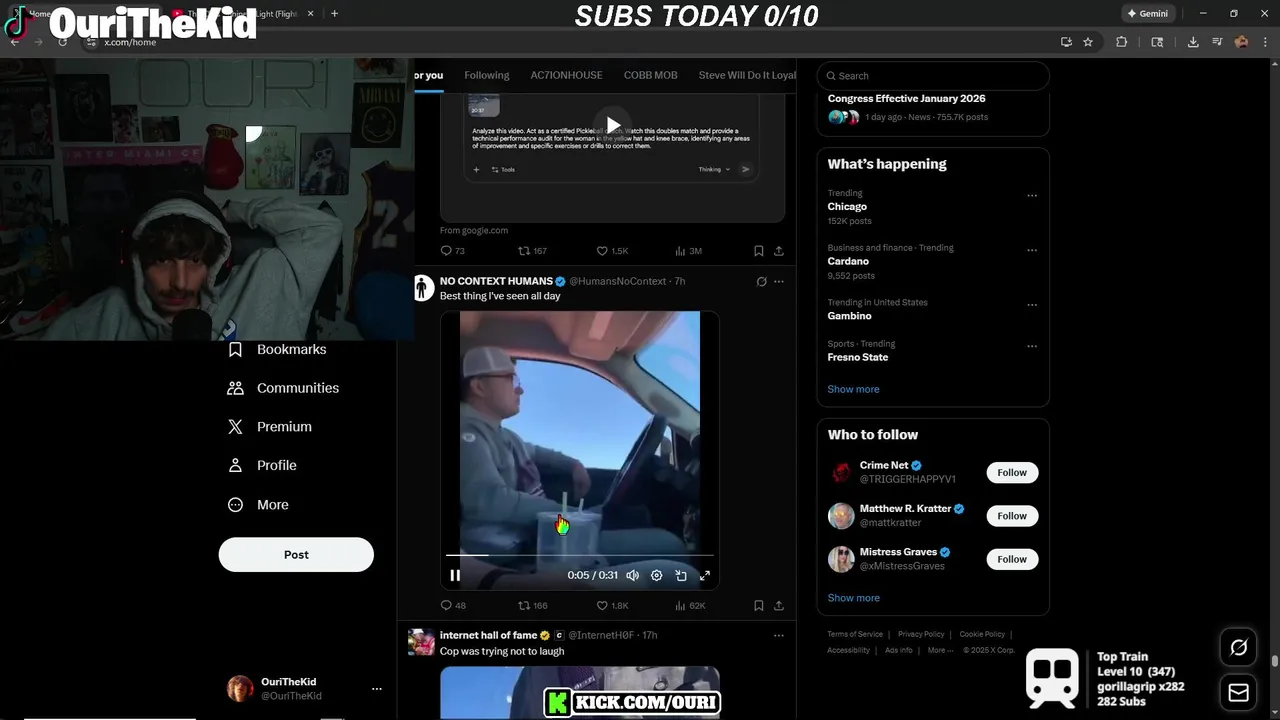Open more options on NO CONTEXT HUMANS post
This screenshot has height=720, width=1280.
pyautogui.click(x=779, y=282)
